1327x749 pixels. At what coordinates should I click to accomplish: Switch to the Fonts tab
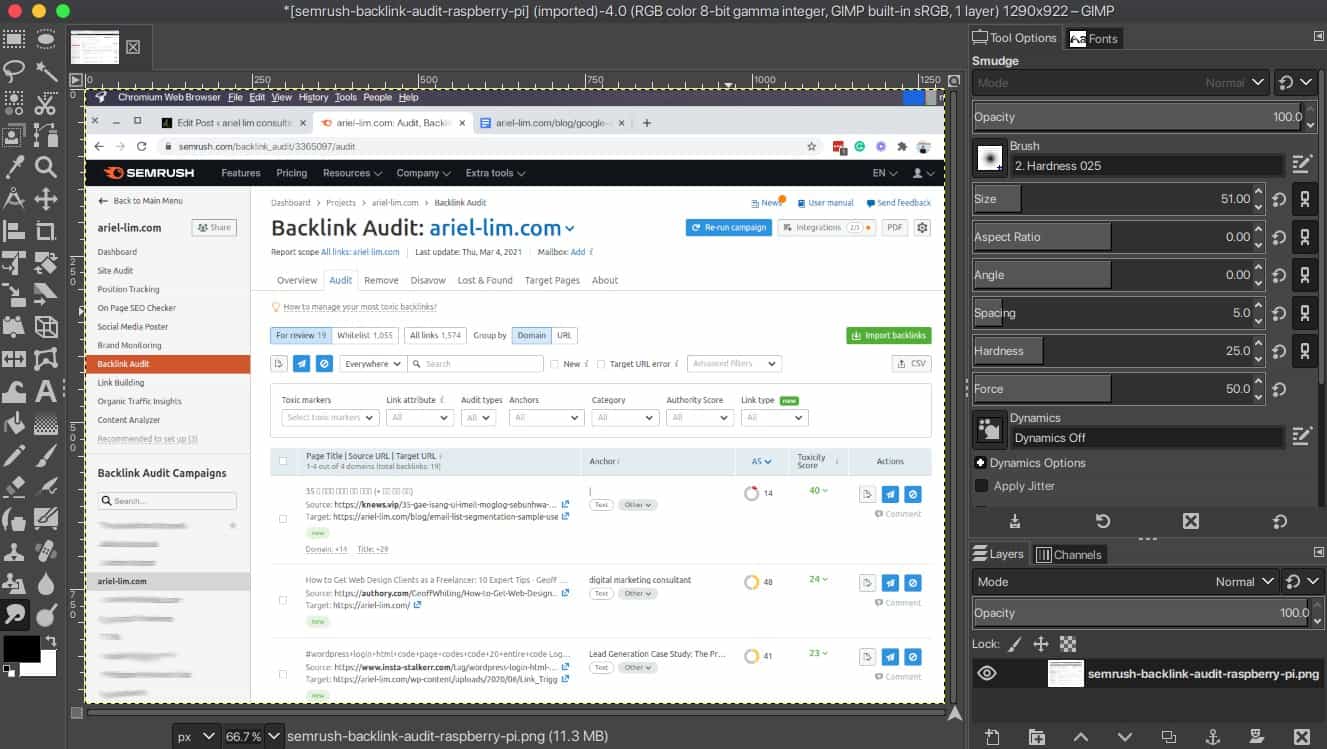coord(1093,38)
